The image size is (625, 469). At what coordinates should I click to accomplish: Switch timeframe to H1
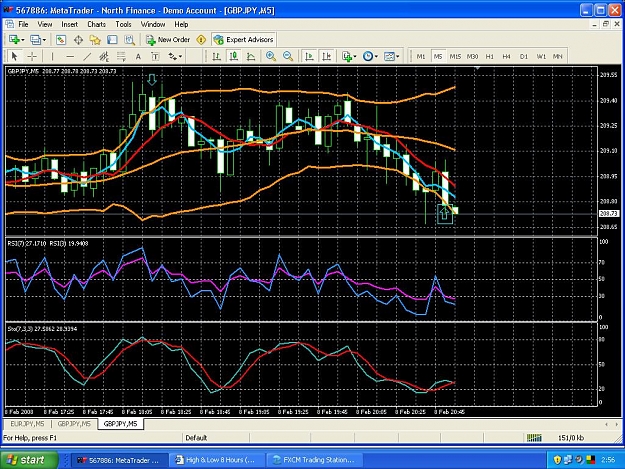coord(489,57)
